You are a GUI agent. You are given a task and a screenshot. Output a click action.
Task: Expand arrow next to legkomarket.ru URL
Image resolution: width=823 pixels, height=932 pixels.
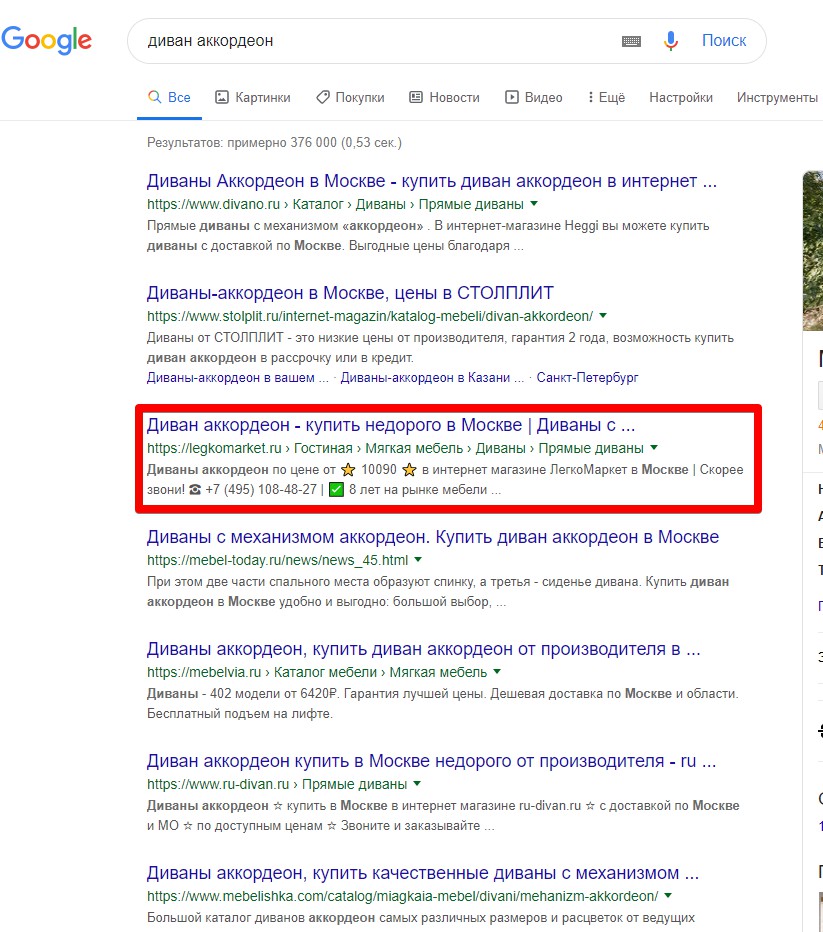(654, 448)
